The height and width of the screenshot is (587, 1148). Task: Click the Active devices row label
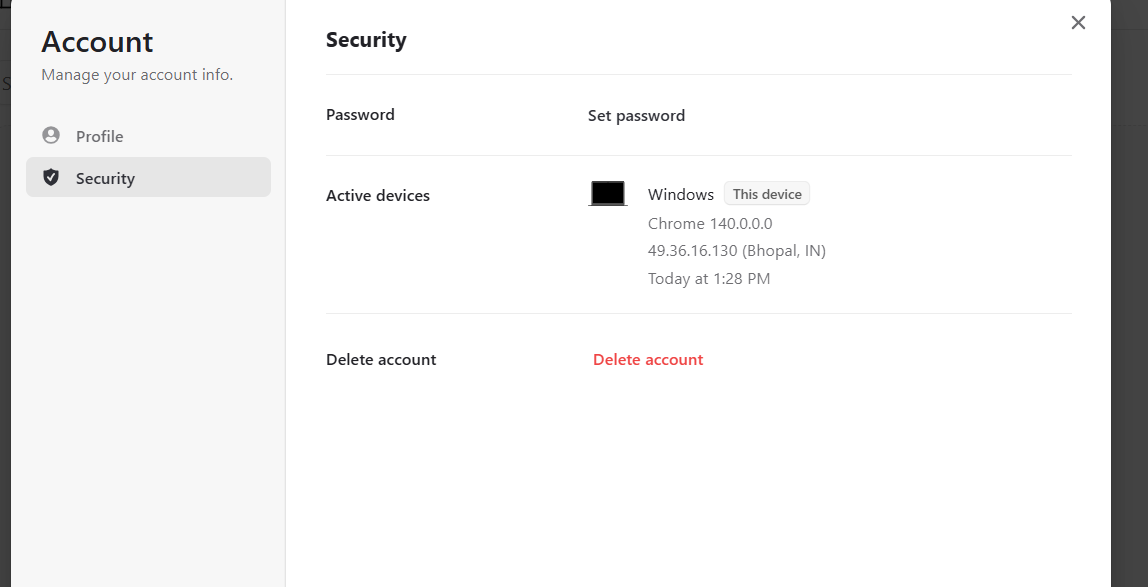tap(378, 195)
